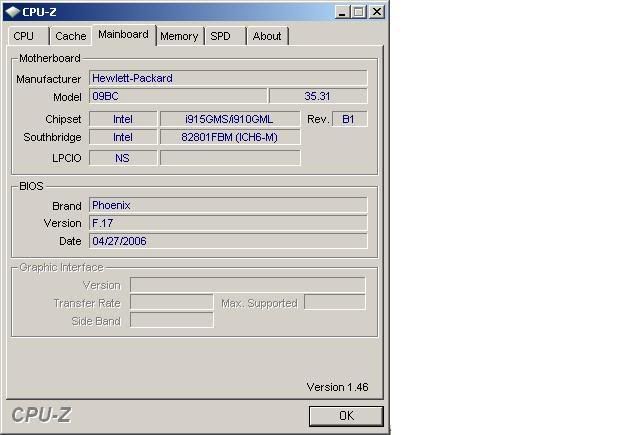
Task: Go to the About tab
Action: pyautogui.click(x=267, y=36)
